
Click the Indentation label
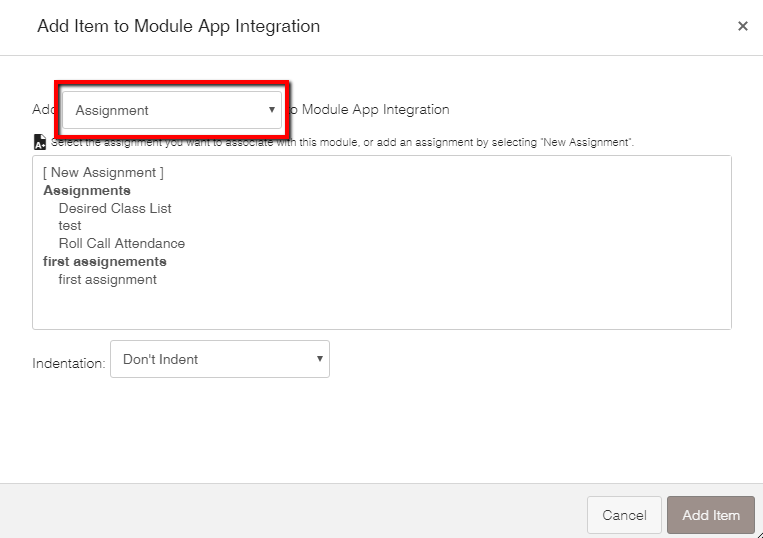point(69,363)
